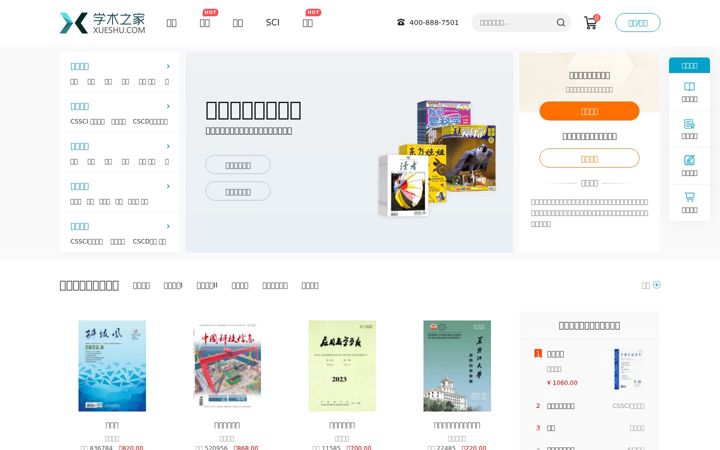
Task: Click rank 2 journal title in ranking list
Action: coord(560,406)
